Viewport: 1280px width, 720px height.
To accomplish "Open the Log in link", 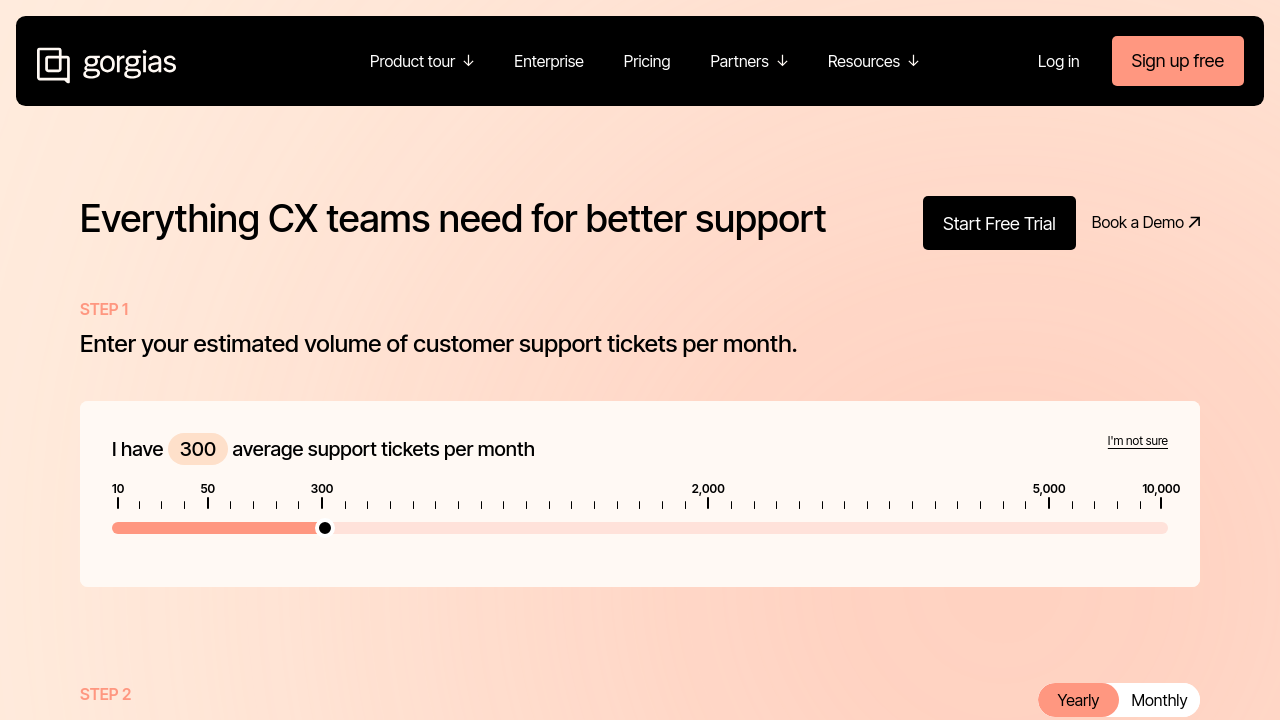I will [1058, 61].
